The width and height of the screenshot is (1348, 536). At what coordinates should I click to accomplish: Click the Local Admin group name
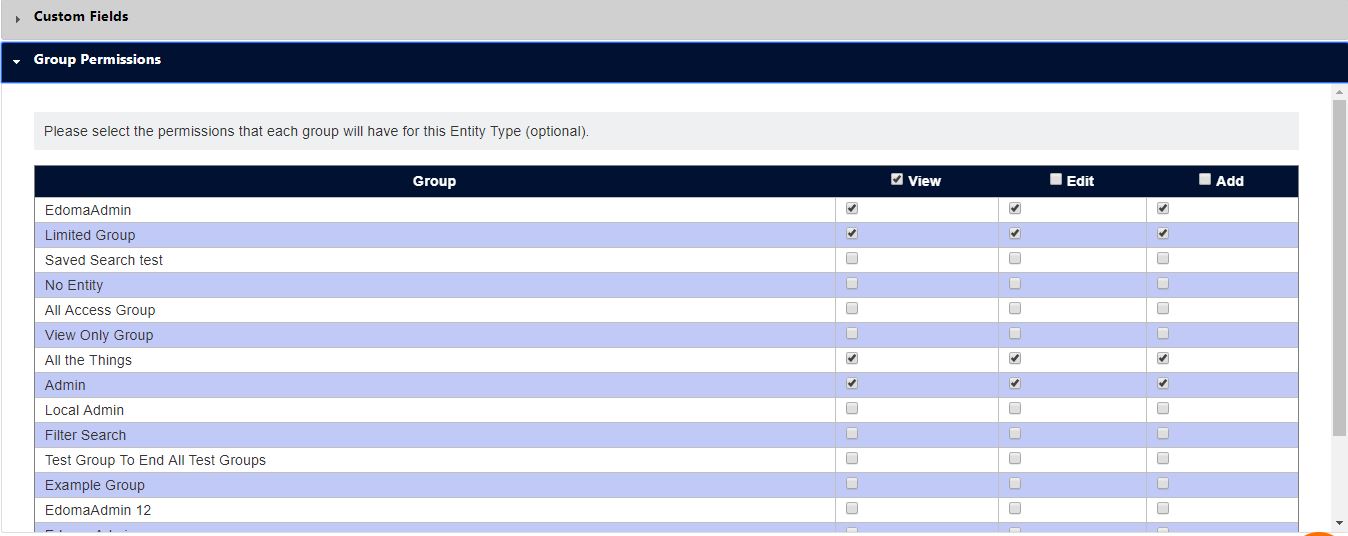[85, 410]
